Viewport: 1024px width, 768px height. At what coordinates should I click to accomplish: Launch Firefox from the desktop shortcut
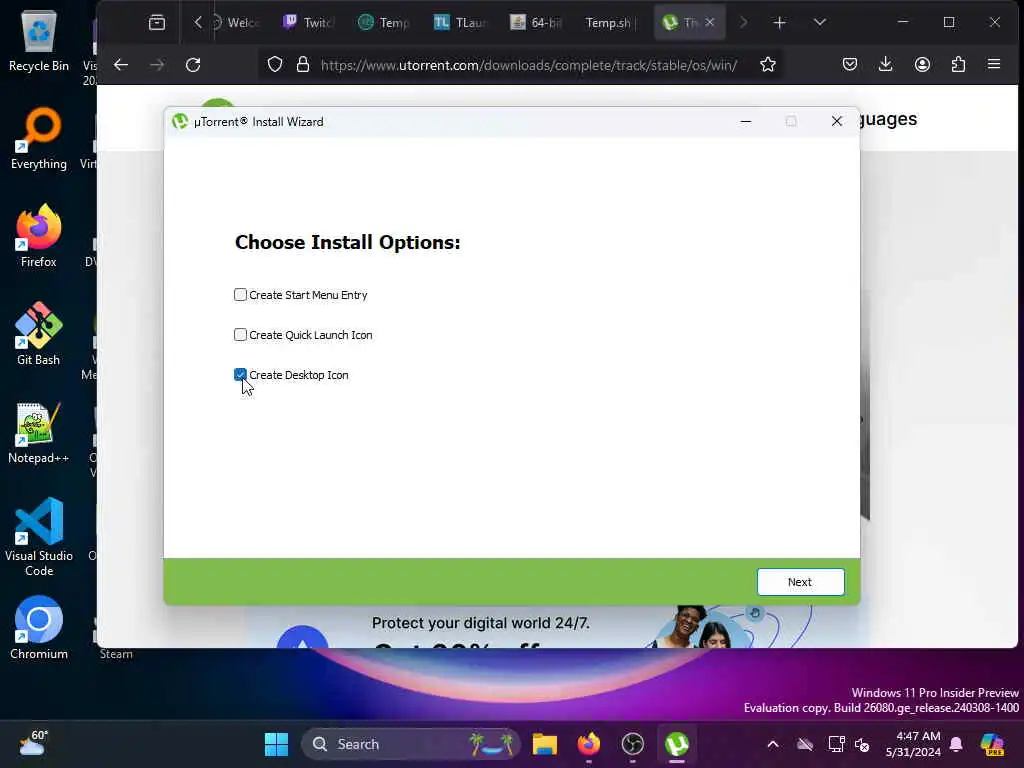pos(39,236)
